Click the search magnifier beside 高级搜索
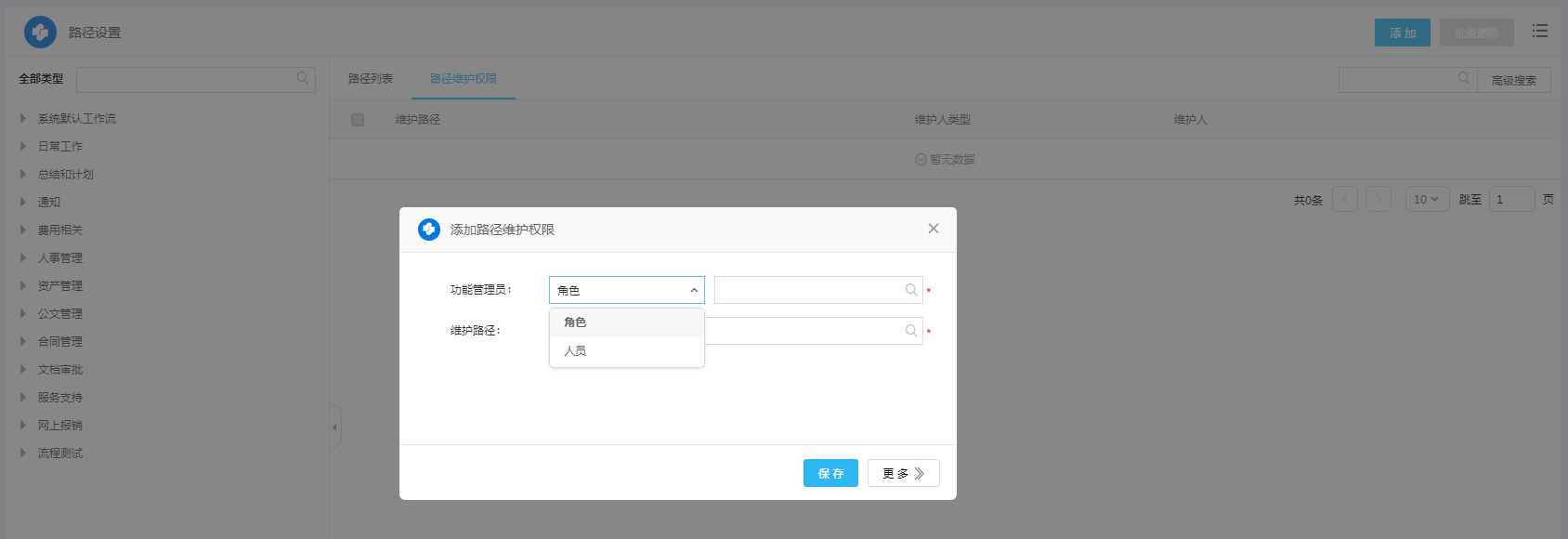 (x=1463, y=79)
